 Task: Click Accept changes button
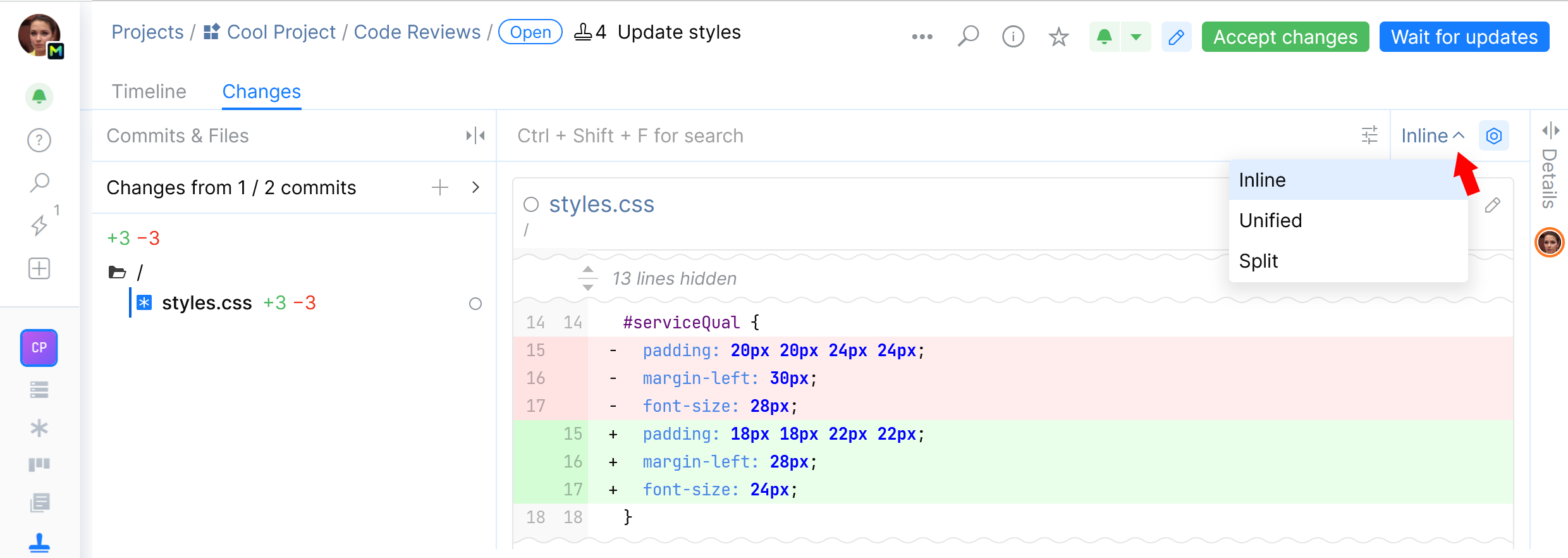pyautogui.click(x=1285, y=37)
